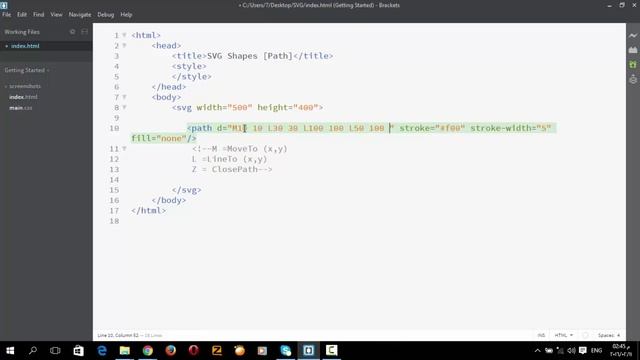The image size is (640, 360).
Task: Open the Camtasia taskbar icon
Action: (x=331, y=351)
